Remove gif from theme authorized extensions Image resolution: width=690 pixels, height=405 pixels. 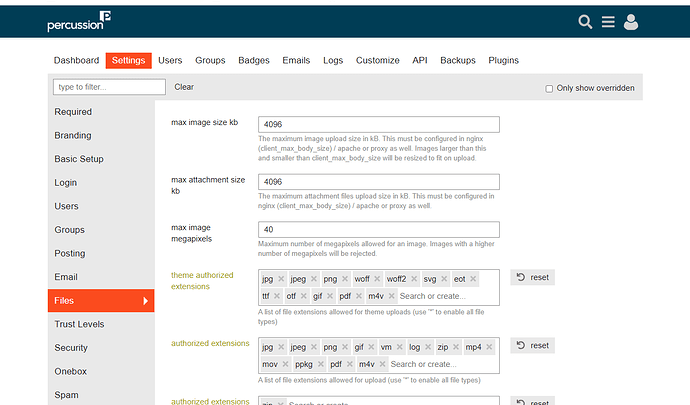coord(330,296)
